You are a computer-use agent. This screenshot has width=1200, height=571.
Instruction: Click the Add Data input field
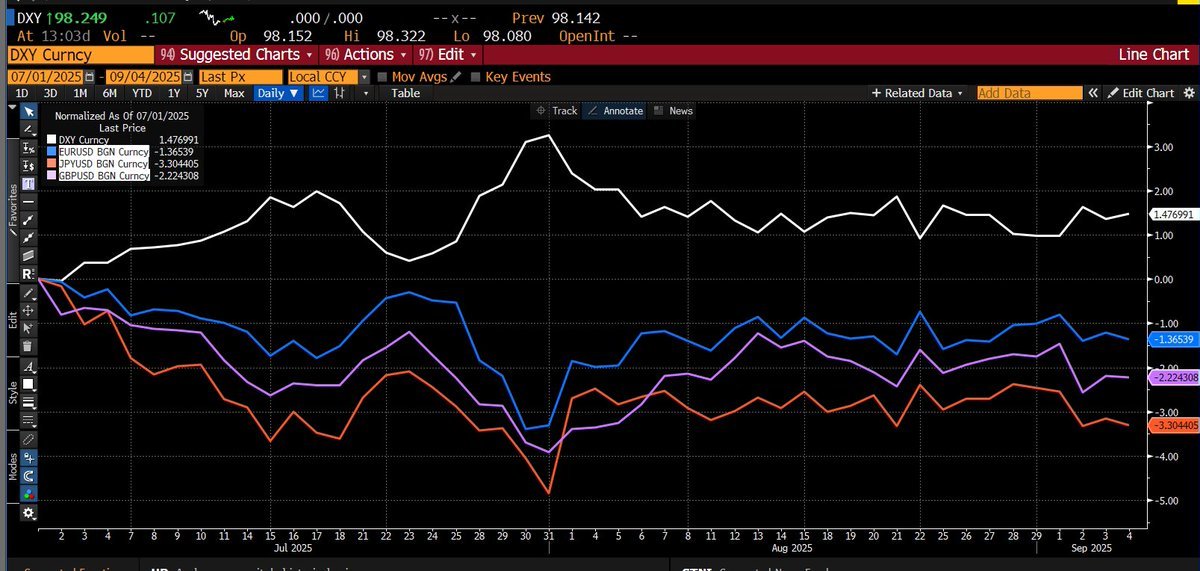click(1028, 93)
